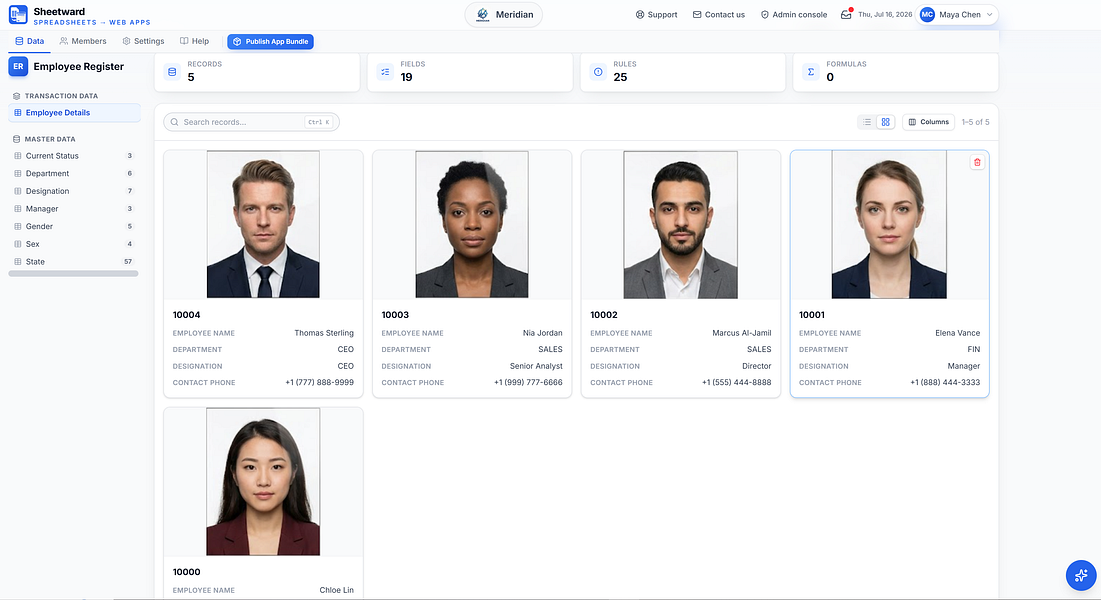Click the sidebar horizontal scrollbar

tap(73, 274)
